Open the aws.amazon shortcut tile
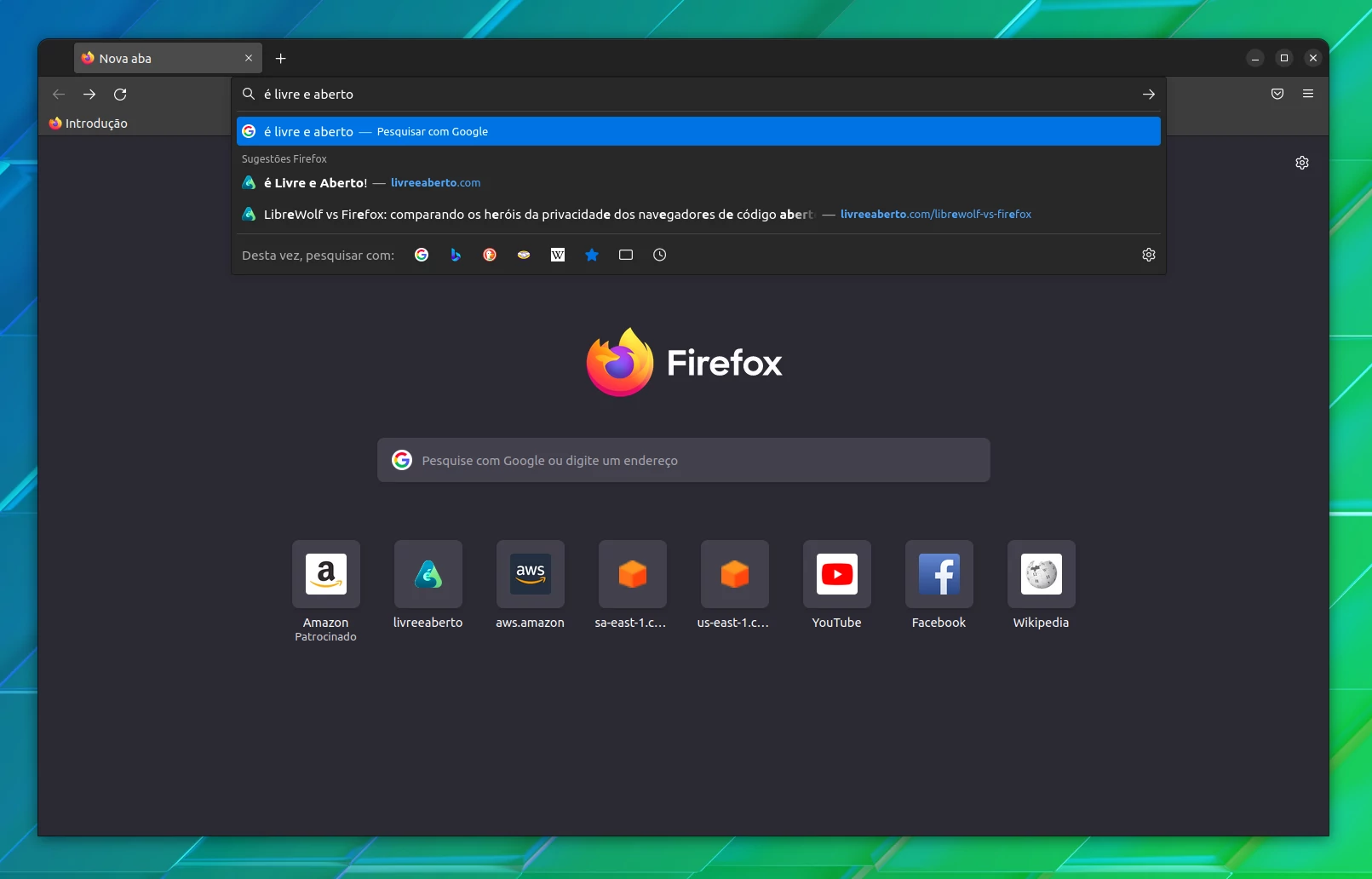 coord(531,585)
